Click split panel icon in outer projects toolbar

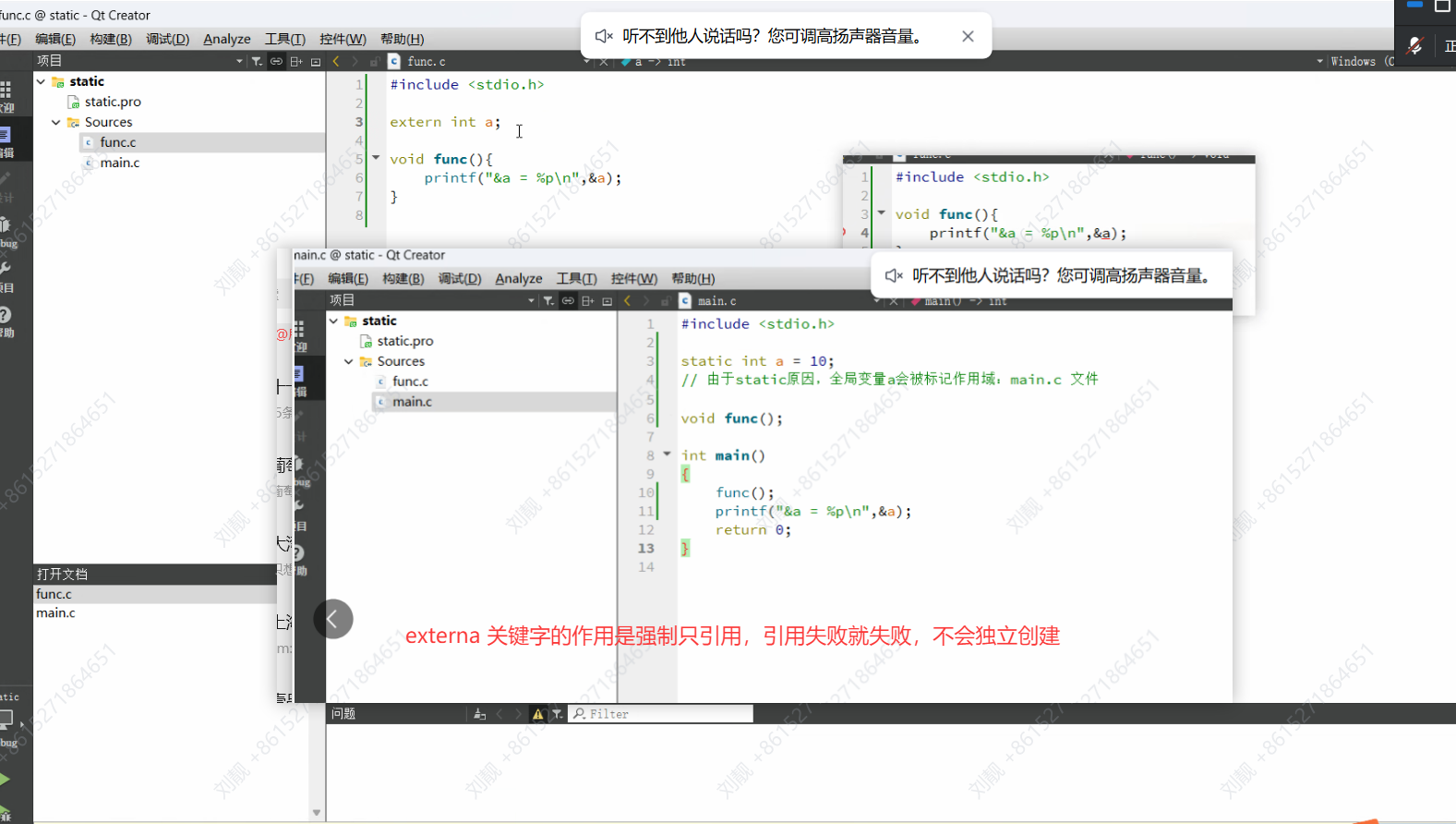coord(296,61)
